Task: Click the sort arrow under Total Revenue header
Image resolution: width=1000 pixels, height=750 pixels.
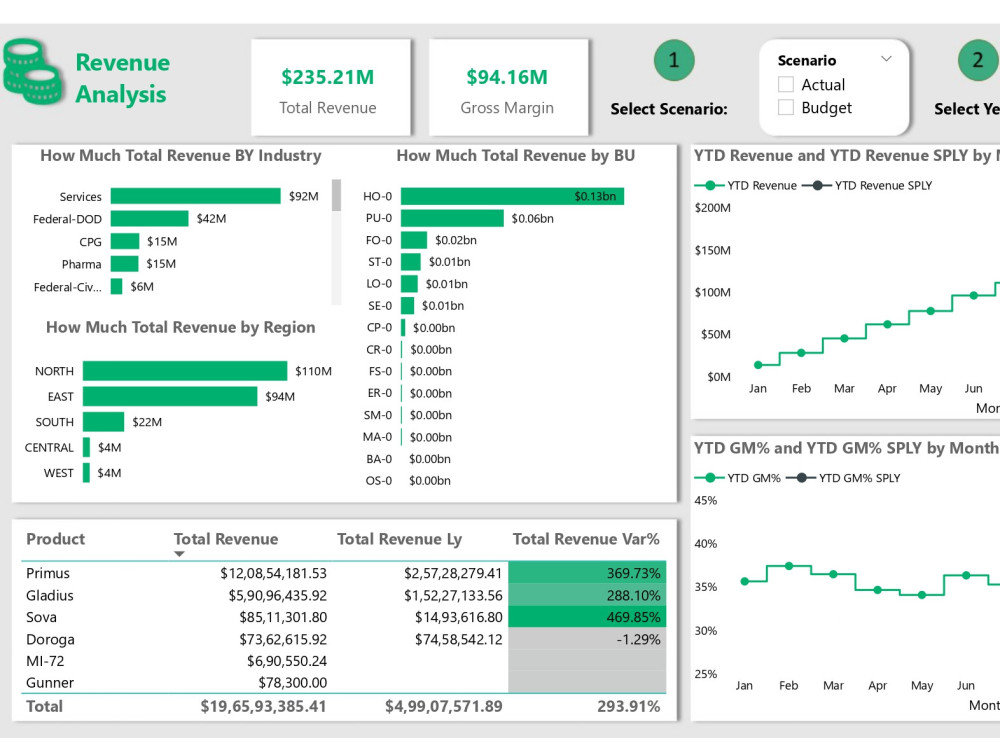Action: [180, 551]
